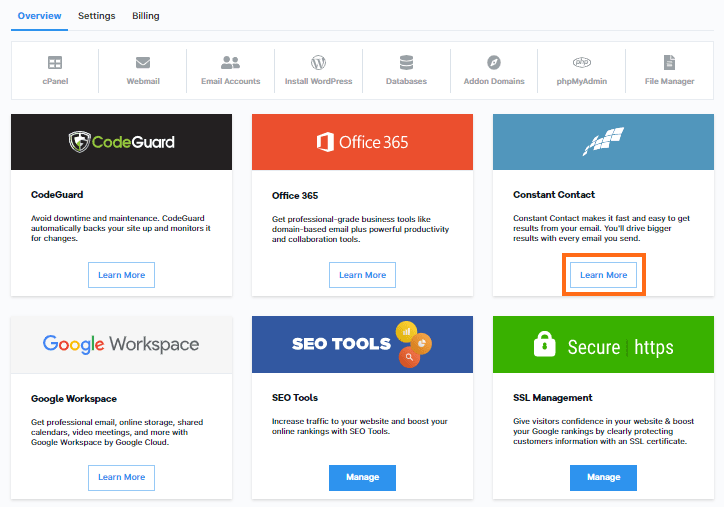Open Addon Domains compass icon
724x507 pixels.
pyautogui.click(x=494, y=62)
